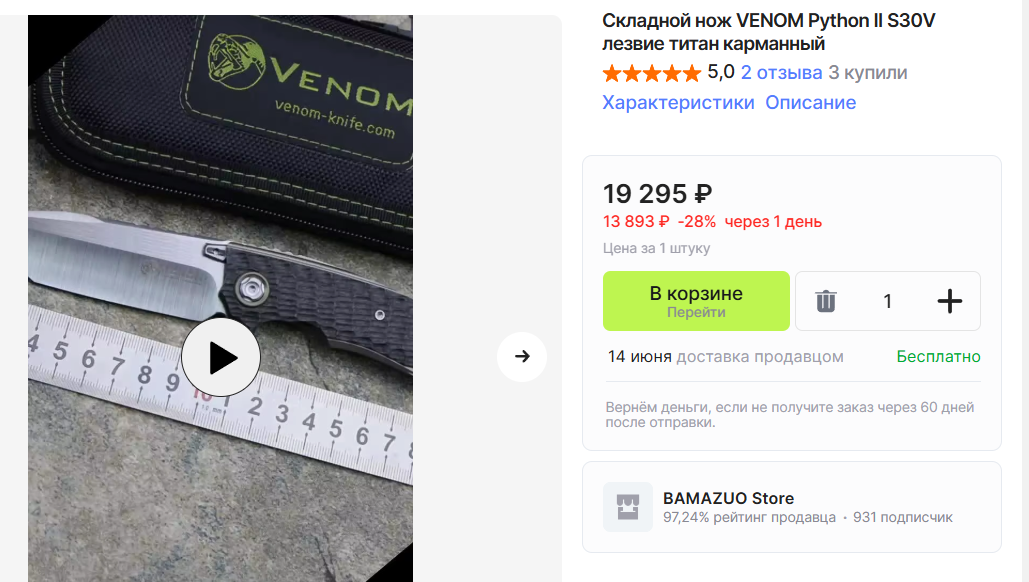Open BAMAZUO Store shop icon

pos(628,507)
